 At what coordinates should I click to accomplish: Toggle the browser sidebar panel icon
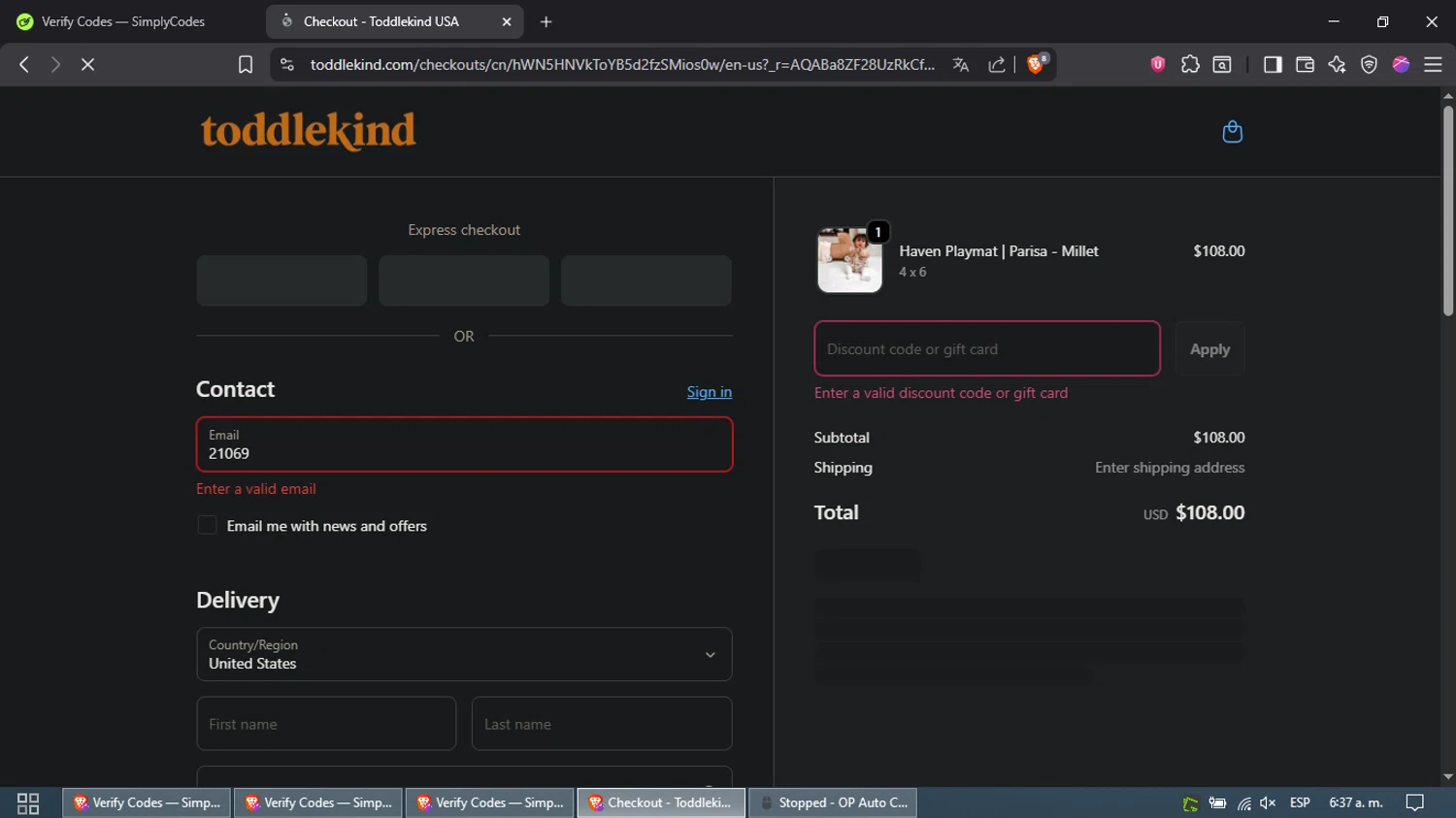click(x=1273, y=64)
